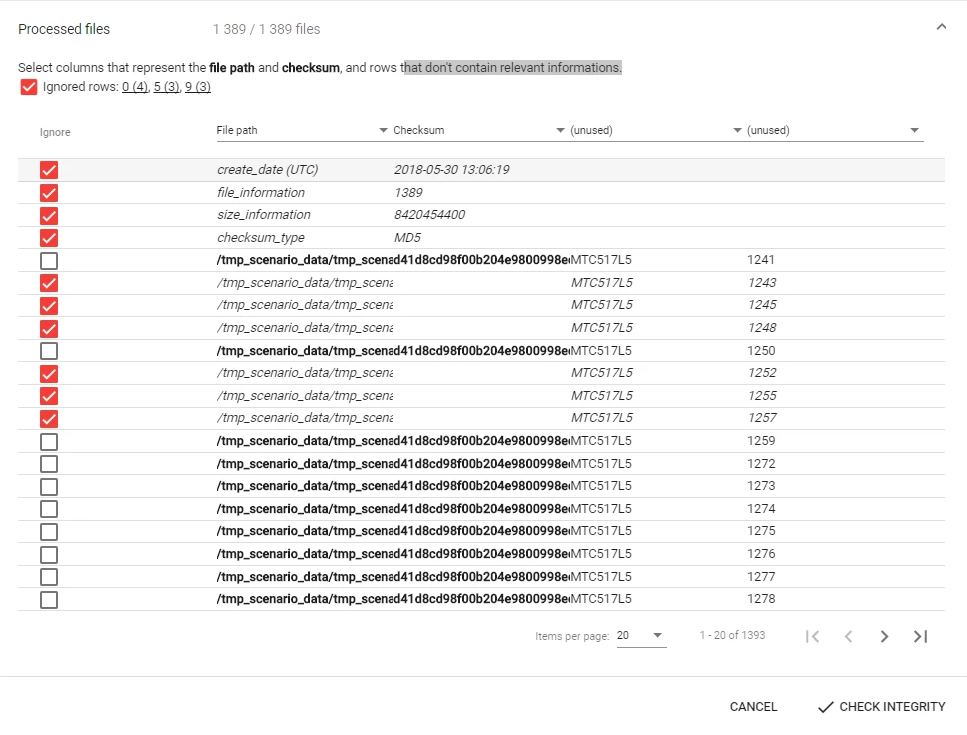This screenshot has width=967, height=735.
Task: Uncheck ignore box for row 1243
Action: tap(49, 283)
